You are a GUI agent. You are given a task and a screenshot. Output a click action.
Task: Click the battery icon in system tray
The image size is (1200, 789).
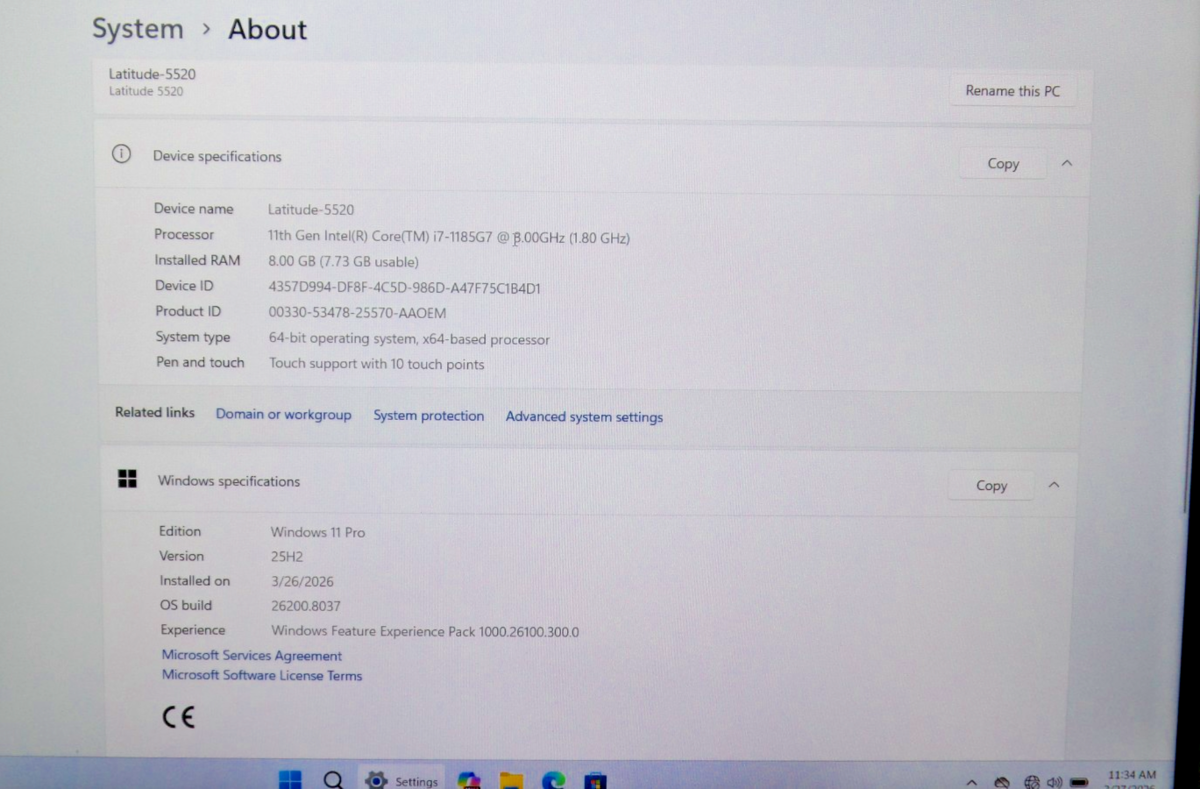(1079, 781)
